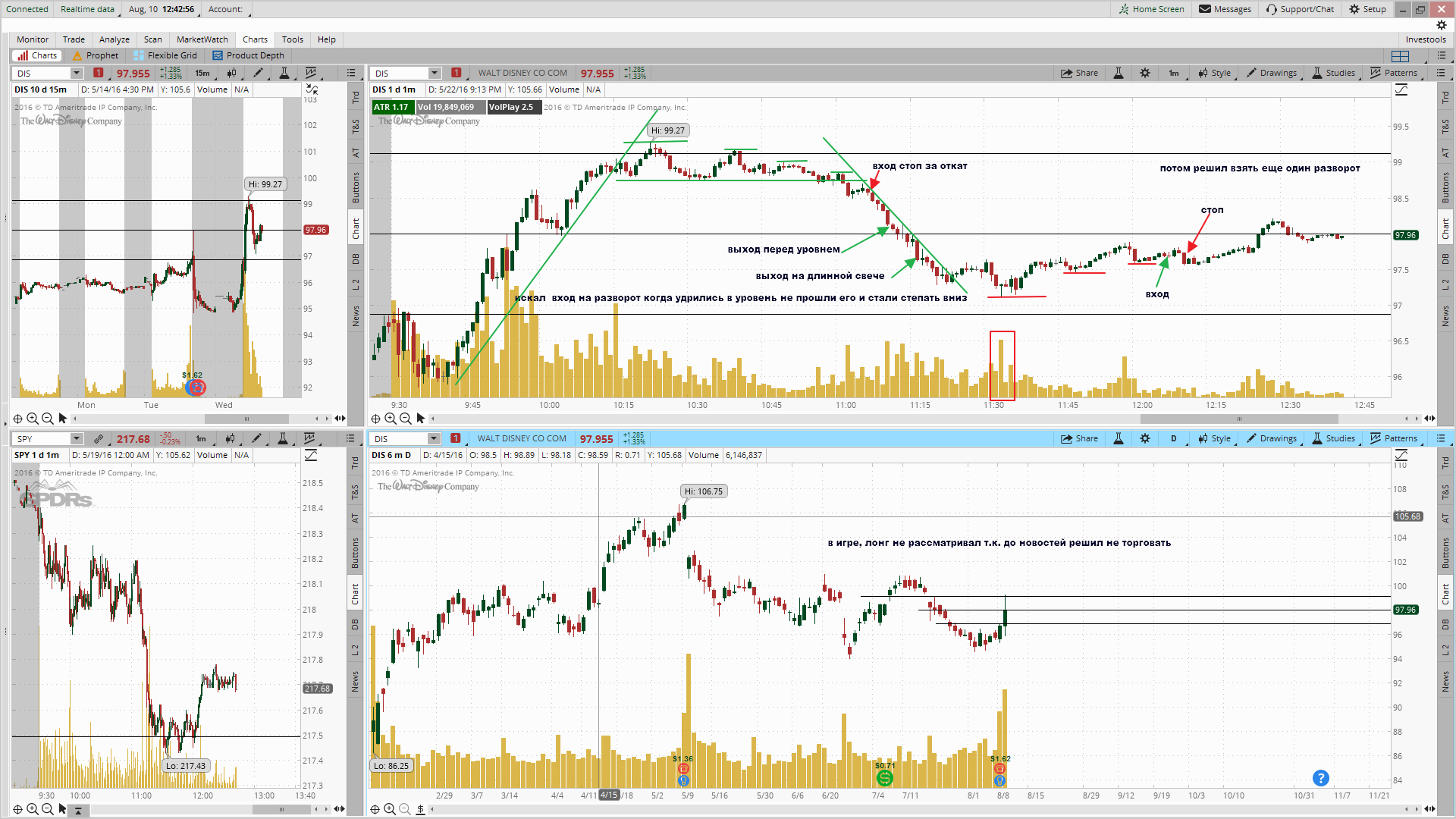The image size is (1456, 819).
Task: Select pointer tool under top-left chart
Action: (x=63, y=419)
